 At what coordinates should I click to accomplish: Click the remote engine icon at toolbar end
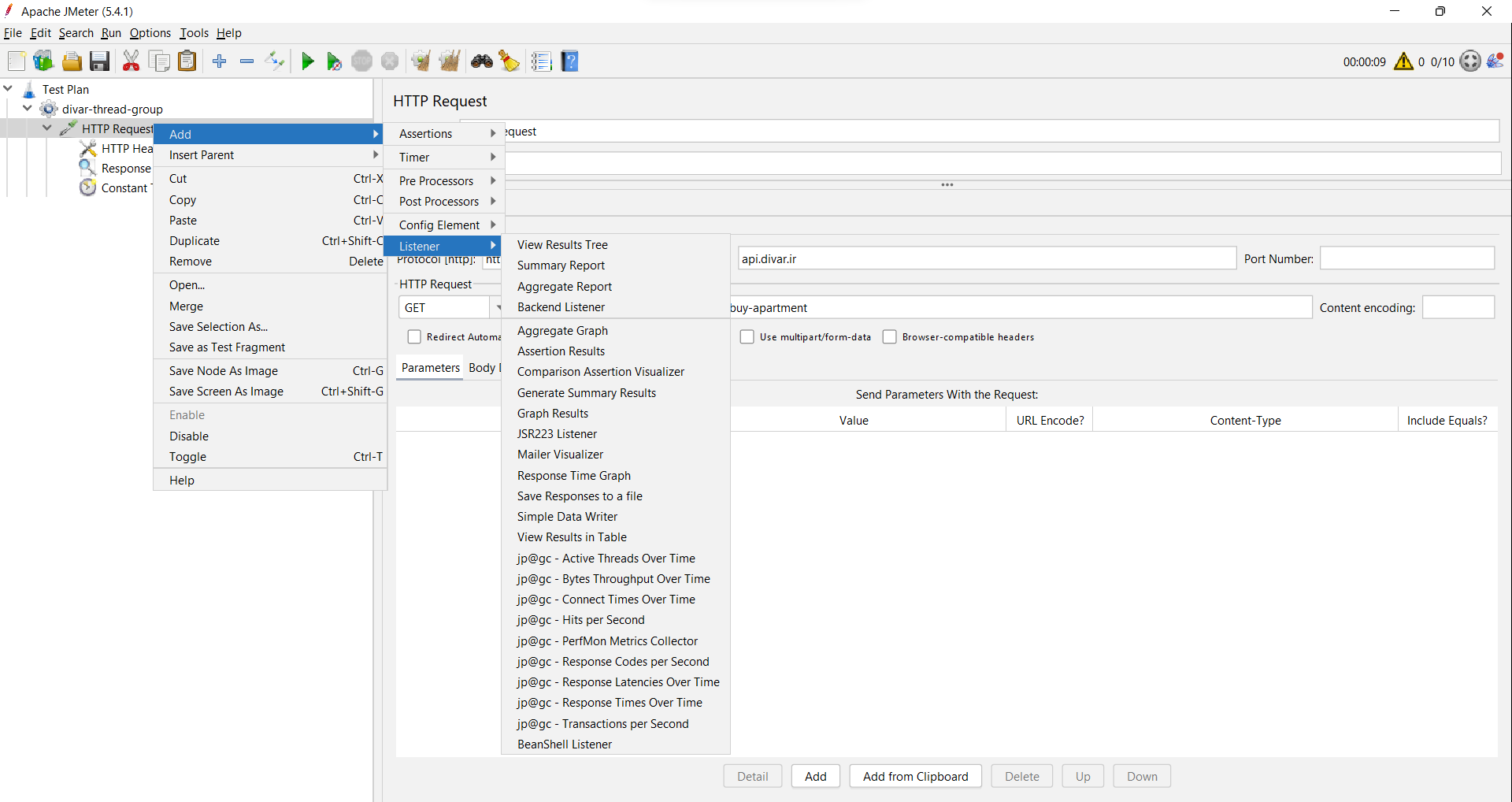(x=1495, y=60)
